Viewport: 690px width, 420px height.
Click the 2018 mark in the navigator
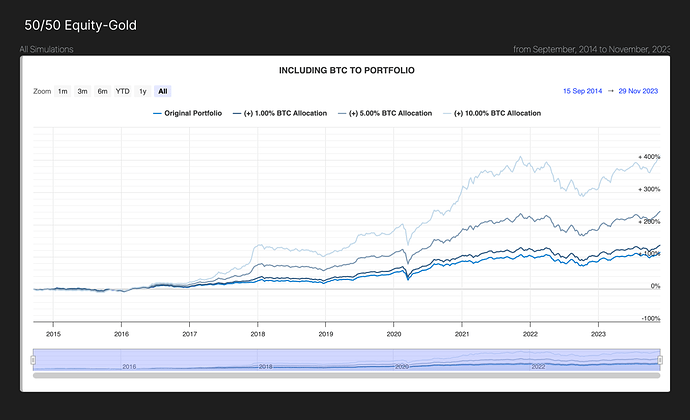click(x=265, y=367)
